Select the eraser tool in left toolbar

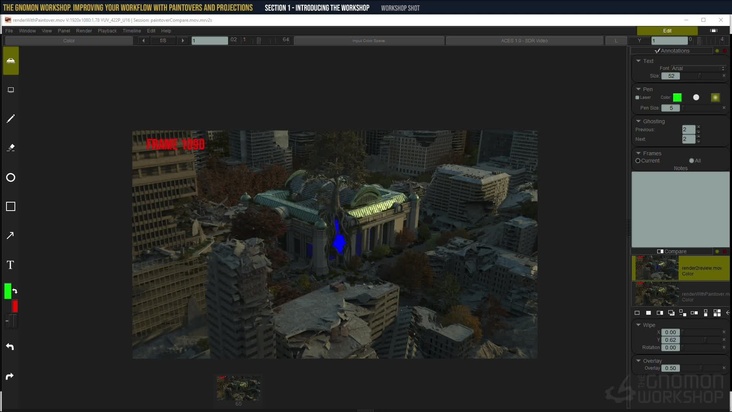pyautogui.click(x=11, y=148)
